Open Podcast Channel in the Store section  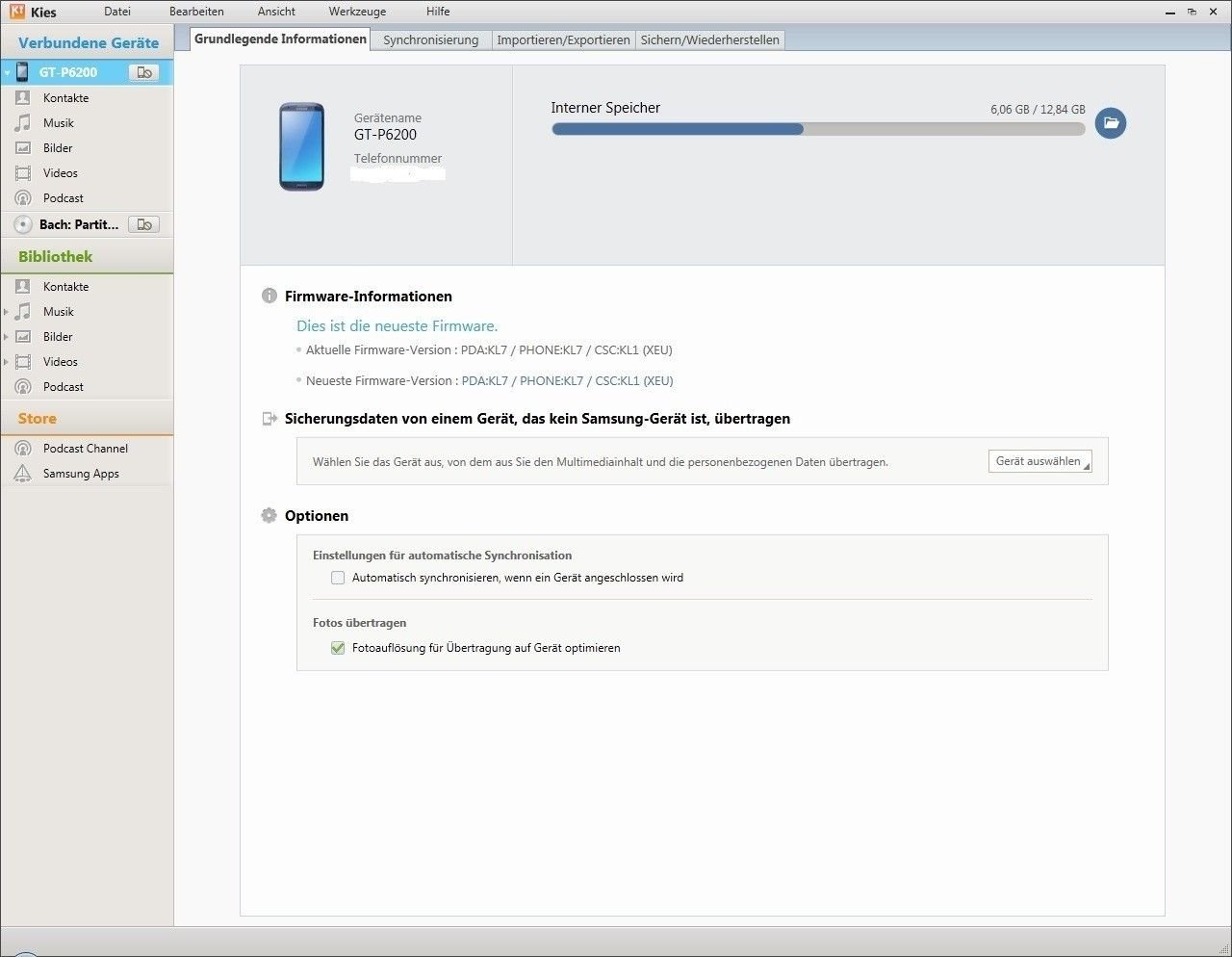(x=85, y=448)
